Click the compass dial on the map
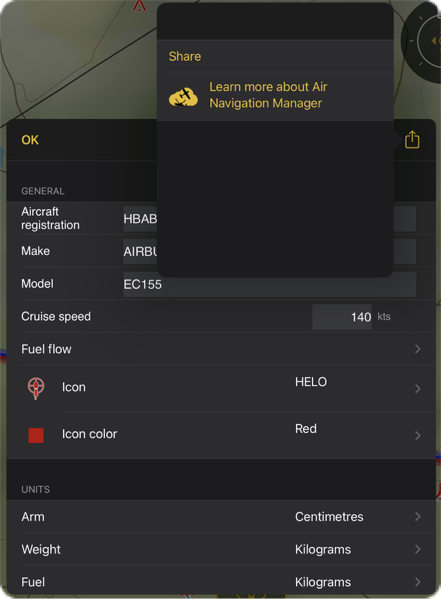441x599 pixels. pos(424,41)
